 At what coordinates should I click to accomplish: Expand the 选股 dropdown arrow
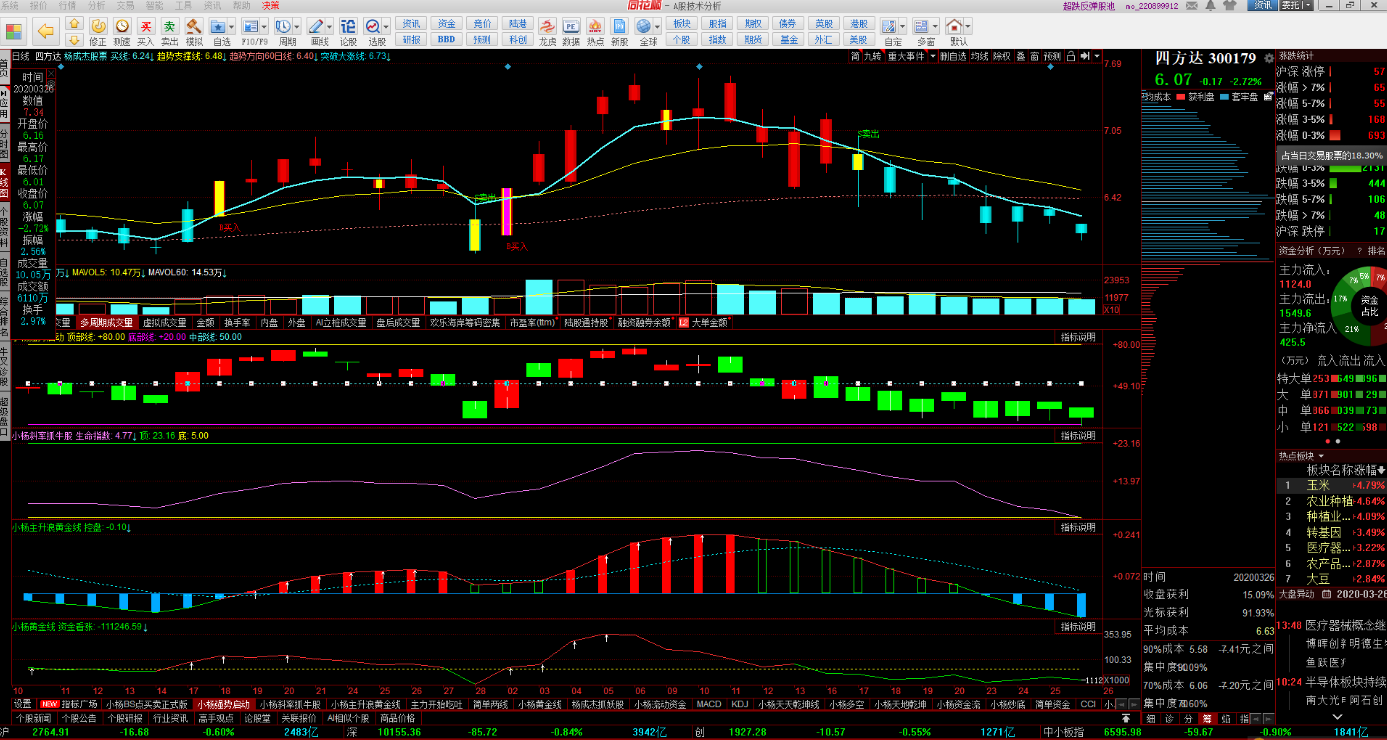pyautogui.click(x=387, y=24)
